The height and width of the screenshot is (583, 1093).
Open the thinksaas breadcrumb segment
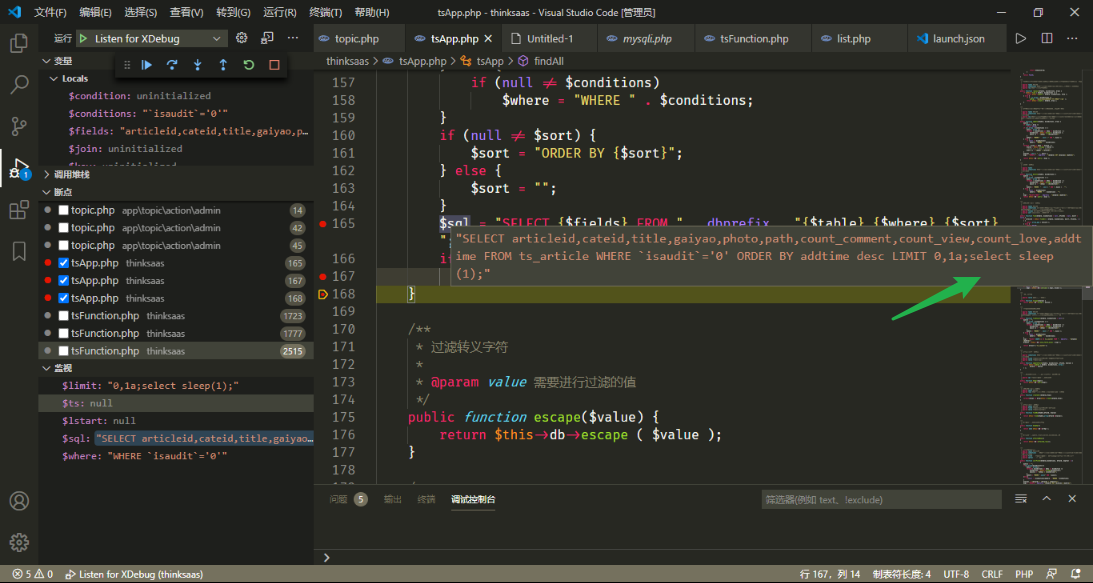(x=348, y=61)
